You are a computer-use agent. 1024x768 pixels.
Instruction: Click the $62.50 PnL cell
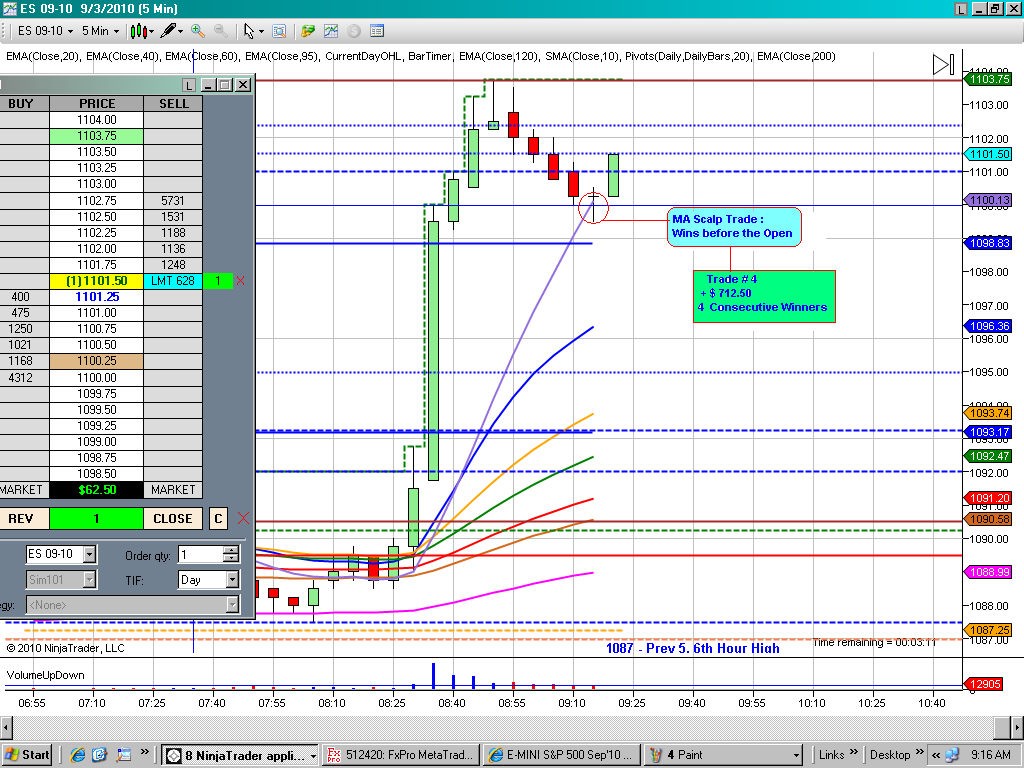[x=97, y=490]
